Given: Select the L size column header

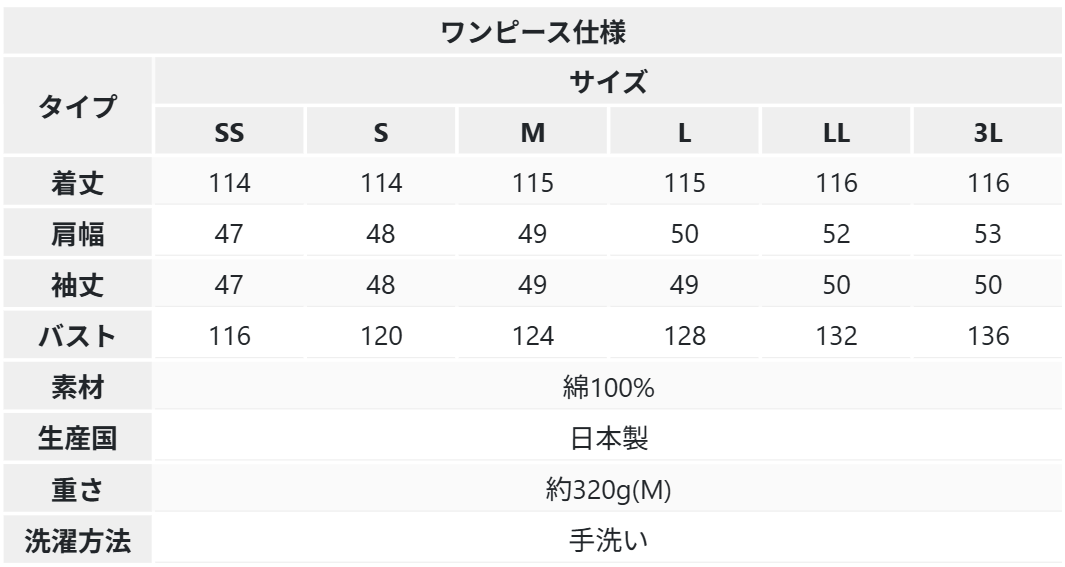Looking at the screenshot, I should point(684,132).
